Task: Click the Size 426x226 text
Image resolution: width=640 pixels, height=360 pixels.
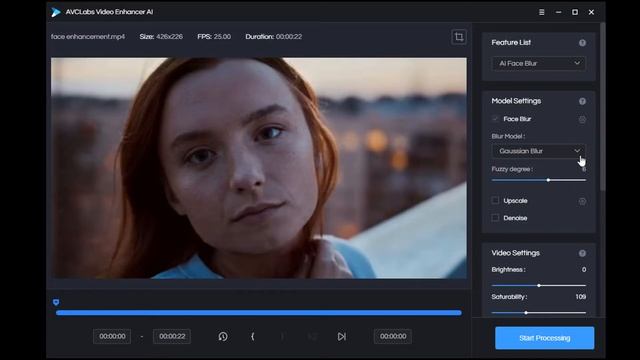Action: [161, 37]
